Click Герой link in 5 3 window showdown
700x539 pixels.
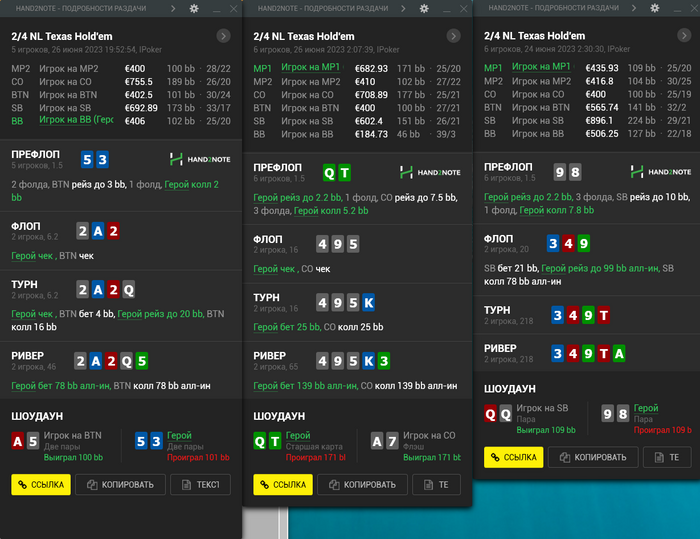click(179, 435)
